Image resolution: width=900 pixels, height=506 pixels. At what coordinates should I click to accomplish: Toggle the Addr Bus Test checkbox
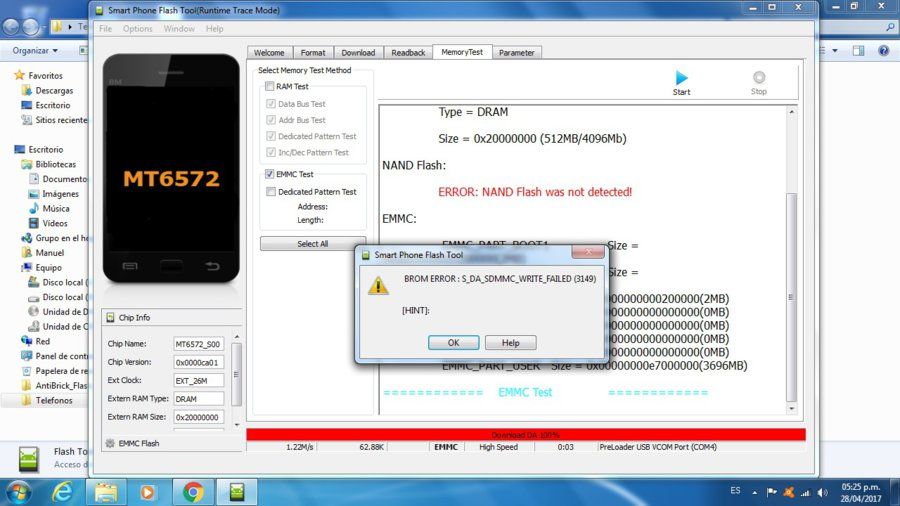[x=271, y=120]
